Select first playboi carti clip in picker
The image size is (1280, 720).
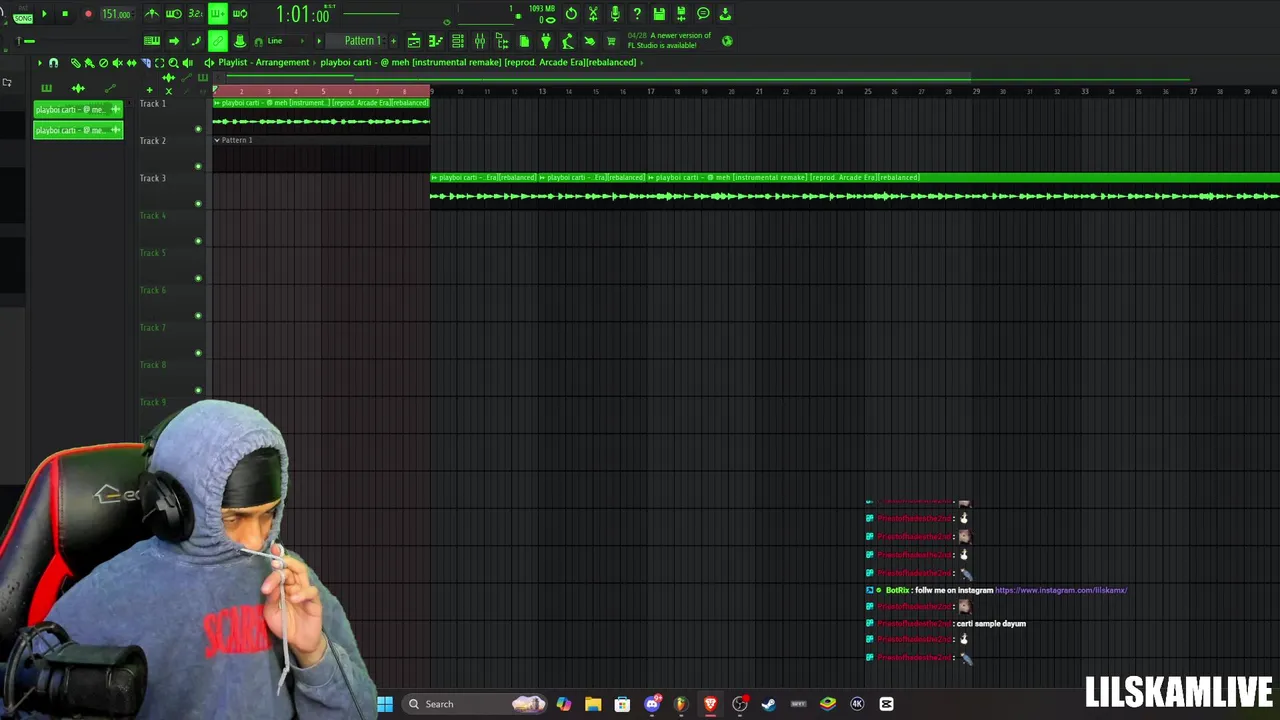coord(78,109)
